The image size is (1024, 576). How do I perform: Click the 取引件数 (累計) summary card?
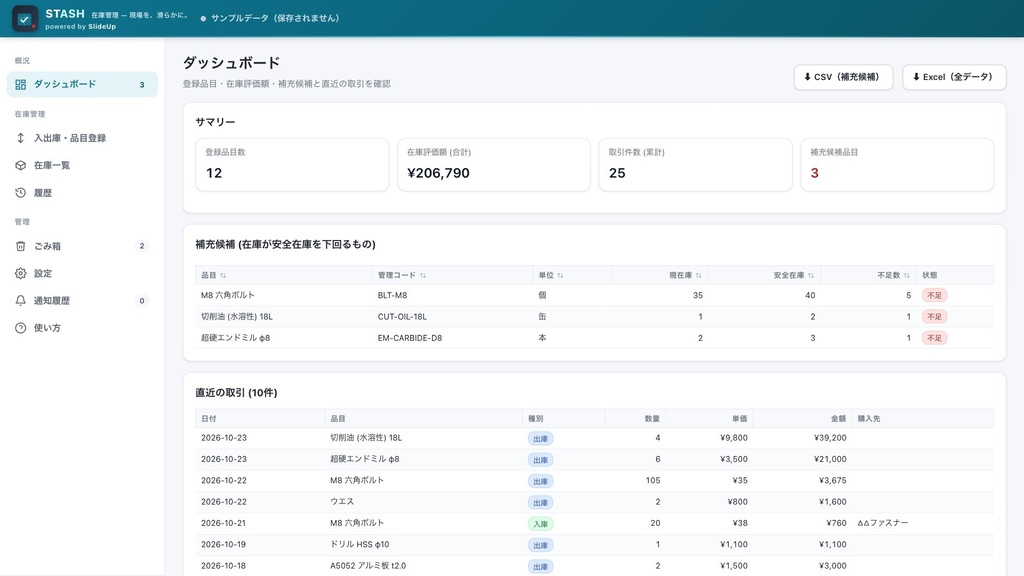tap(696, 165)
